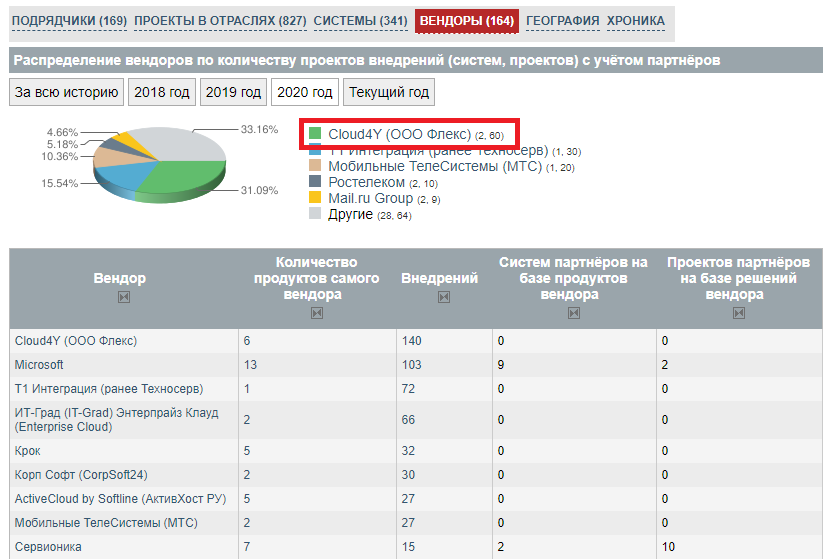Click 32 implementations value for Крок
The height and width of the screenshot is (559, 835).
click(x=408, y=450)
